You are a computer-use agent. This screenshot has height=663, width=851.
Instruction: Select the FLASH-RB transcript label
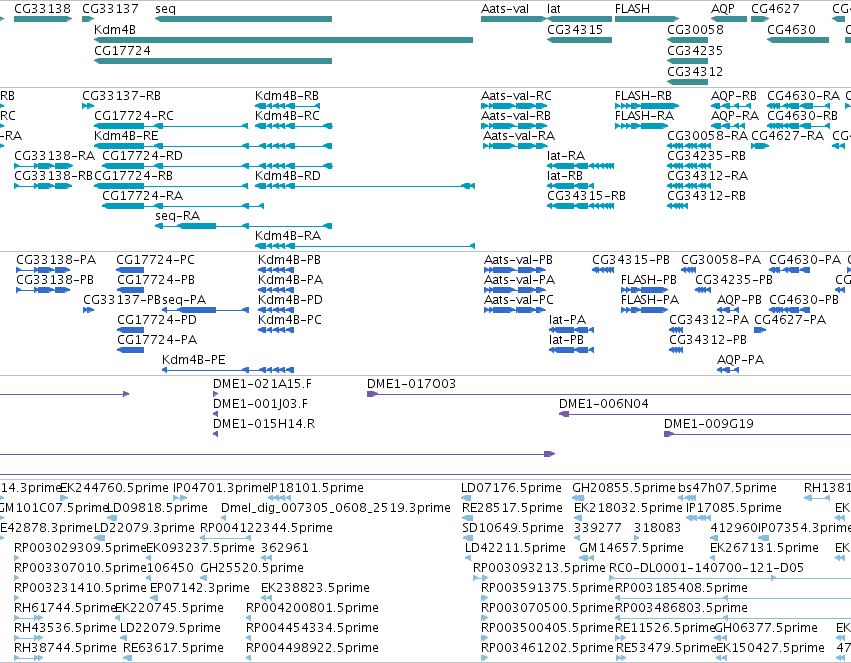[643, 96]
